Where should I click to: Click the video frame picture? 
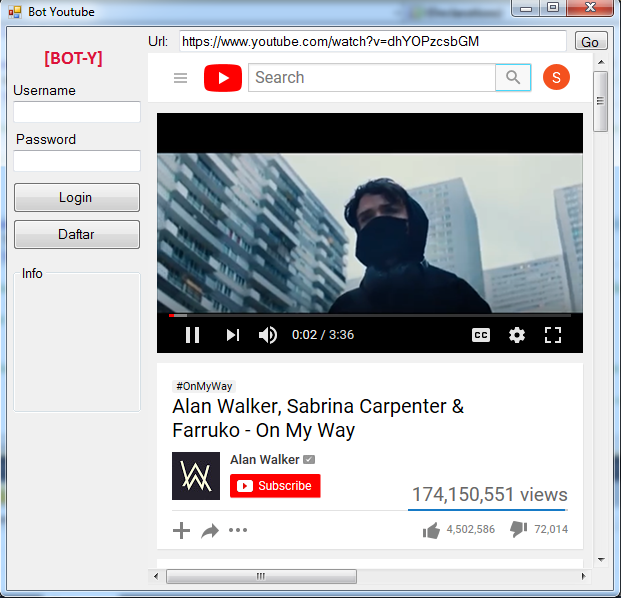coord(370,233)
